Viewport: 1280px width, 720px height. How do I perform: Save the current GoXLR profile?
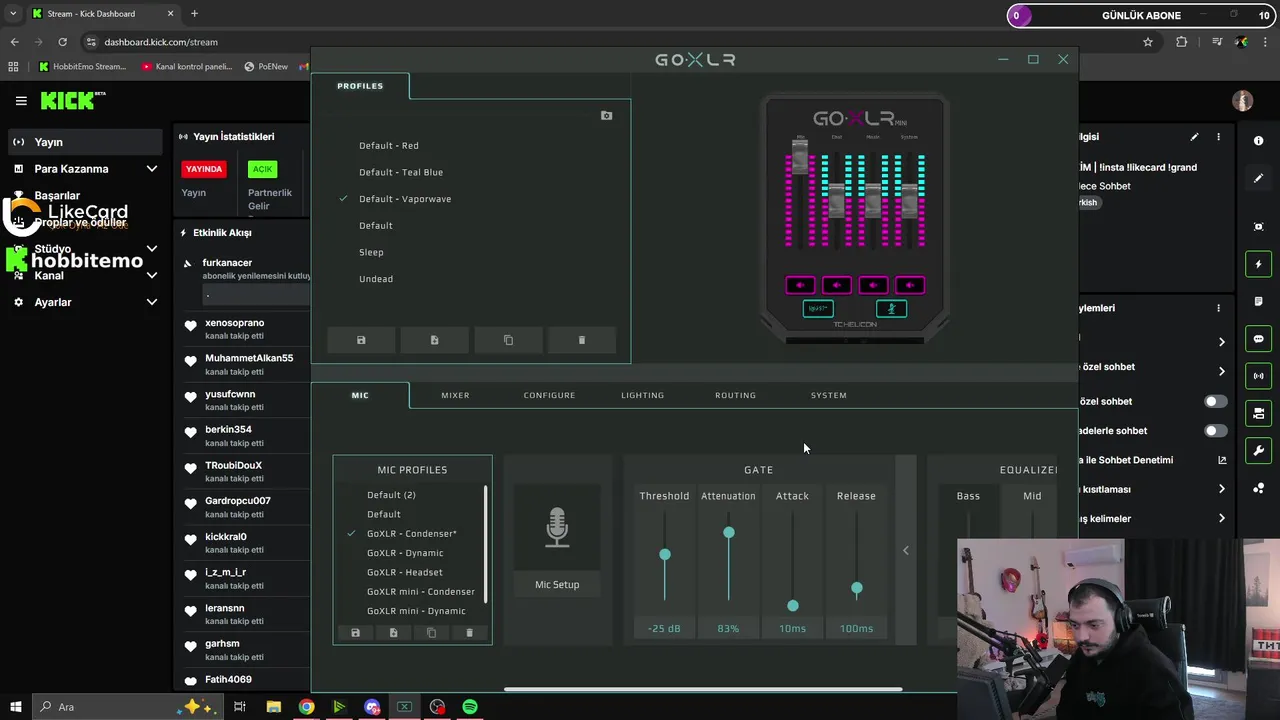pyautogui.click(x=361, y=340)
